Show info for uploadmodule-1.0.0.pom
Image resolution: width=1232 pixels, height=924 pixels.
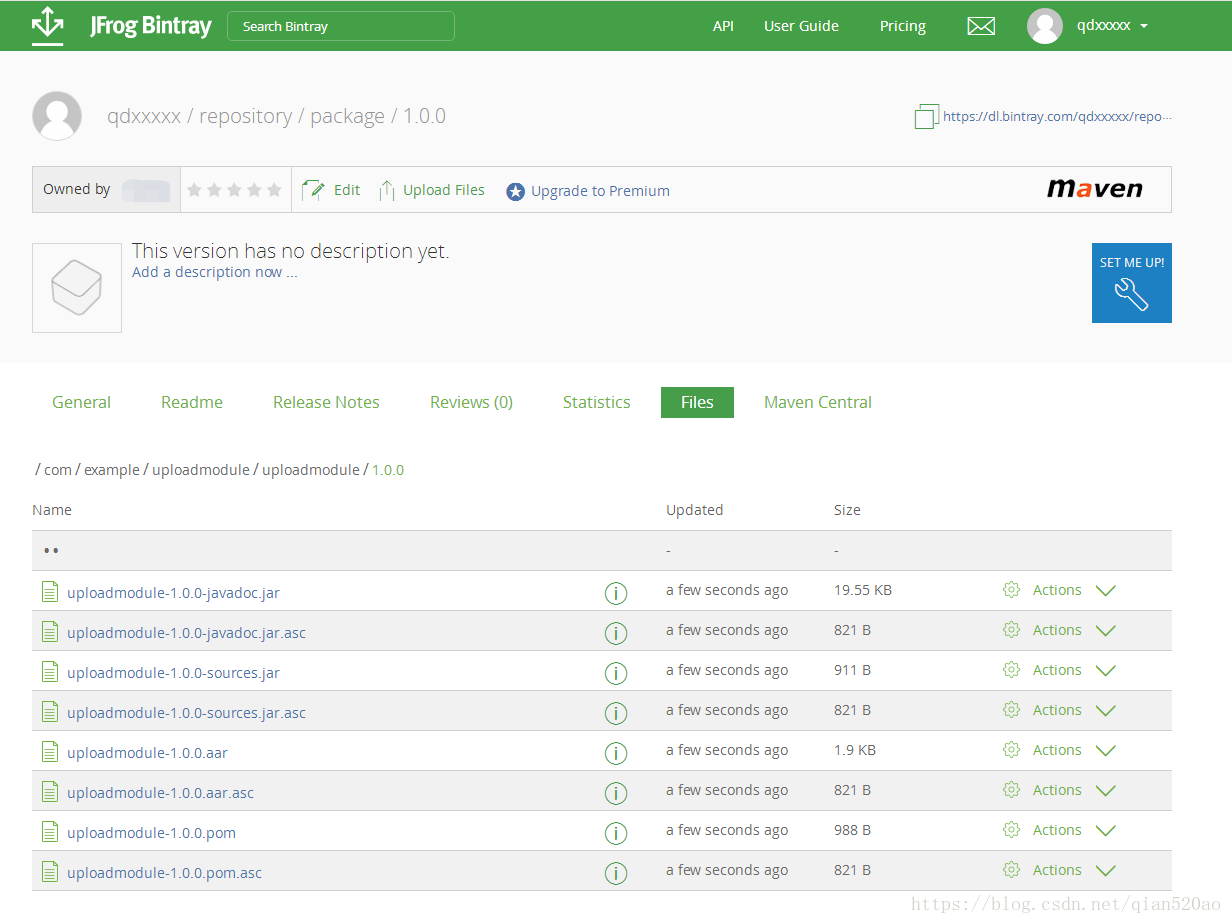click(x=616, y=833)
